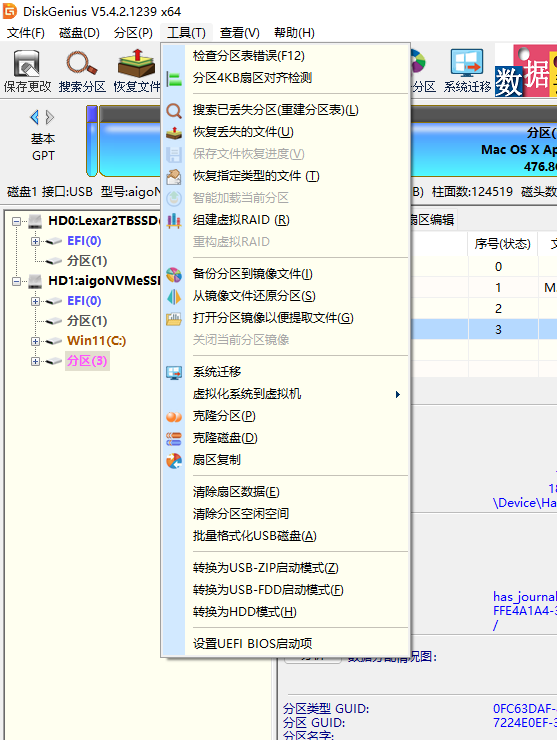
Task: Expand the 分区(3) tree node
Action: 35,362
